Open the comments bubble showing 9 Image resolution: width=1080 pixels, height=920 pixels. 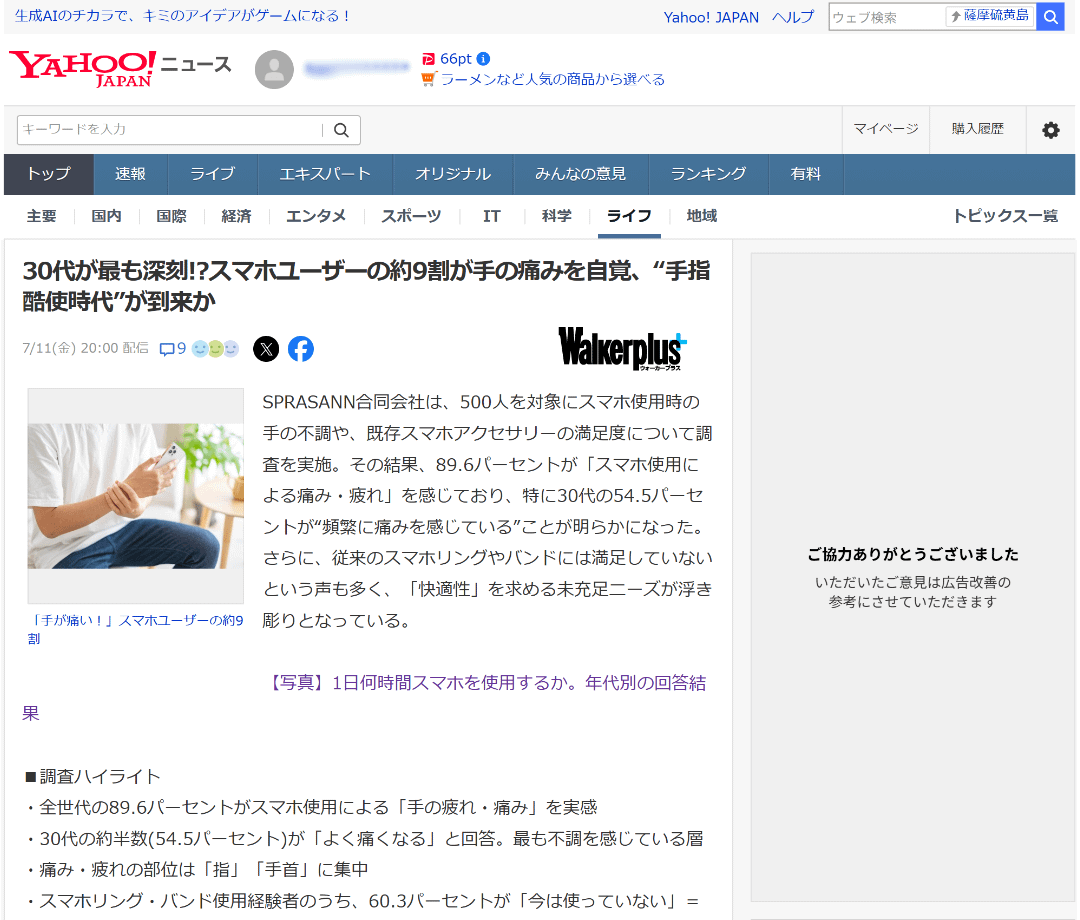pyautogui.click(x=173, y=349)
